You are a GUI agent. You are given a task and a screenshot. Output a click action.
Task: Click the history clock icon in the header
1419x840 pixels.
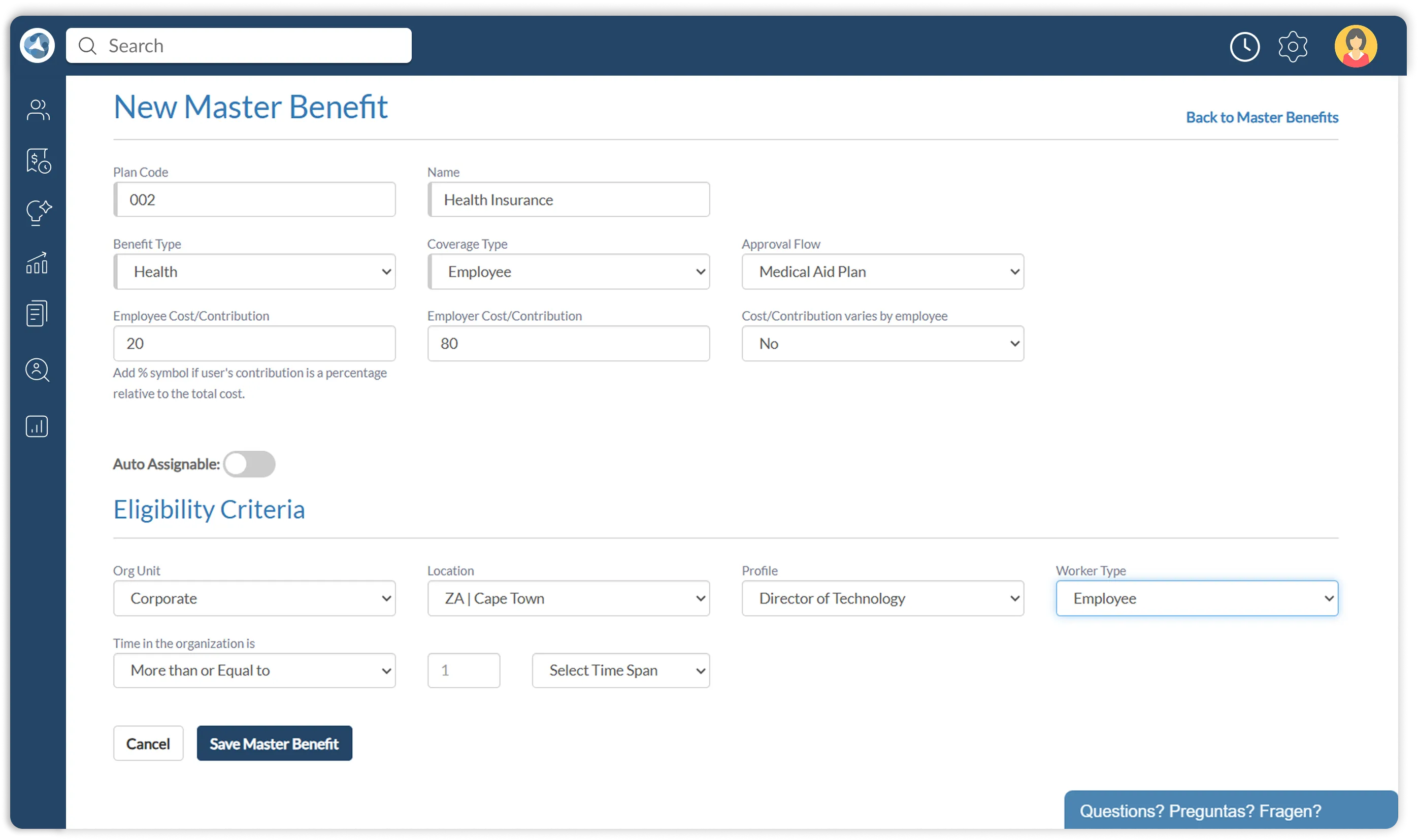click(x=1244, y=46)
